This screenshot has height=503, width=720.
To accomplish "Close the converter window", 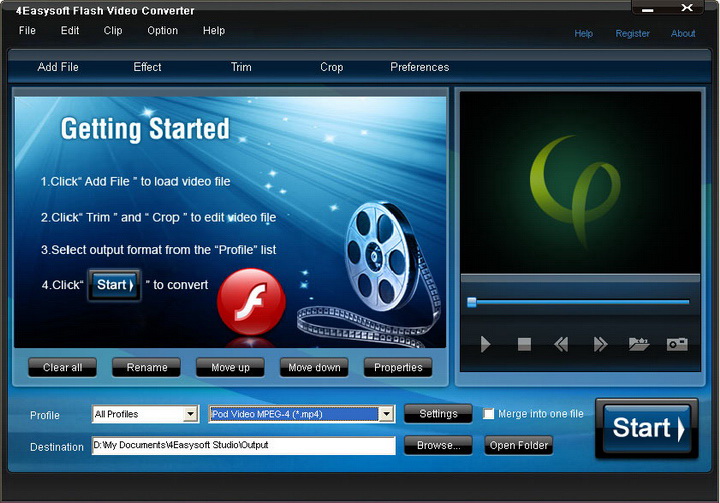I will click(x=686, y=7).
